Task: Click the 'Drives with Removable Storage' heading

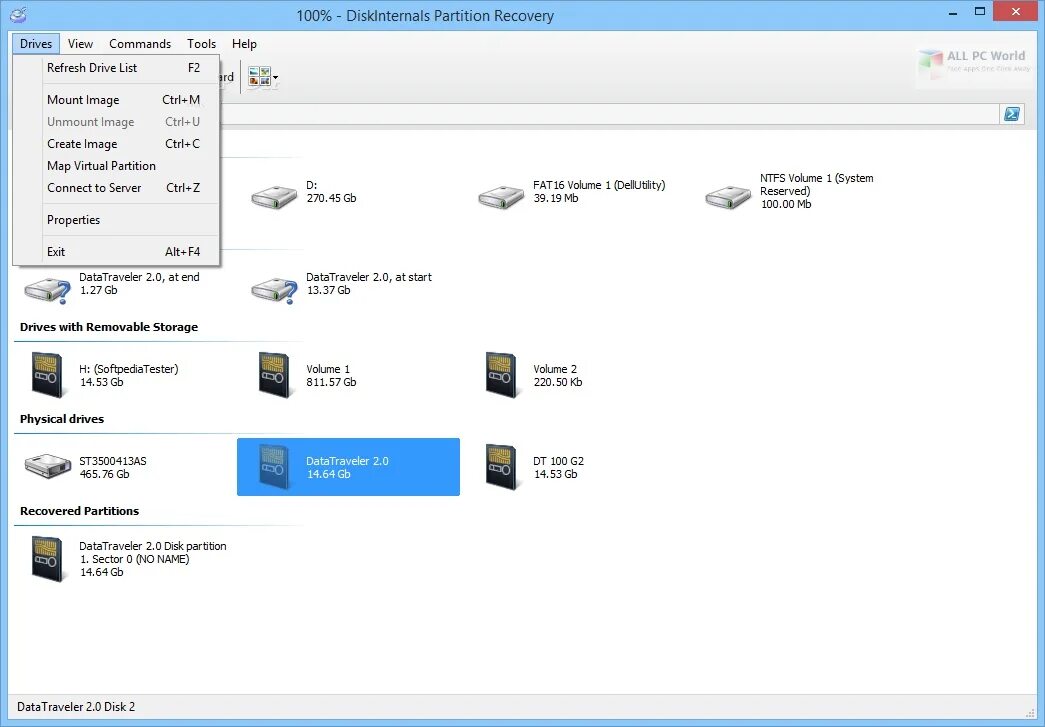Action: coord(109,327)
